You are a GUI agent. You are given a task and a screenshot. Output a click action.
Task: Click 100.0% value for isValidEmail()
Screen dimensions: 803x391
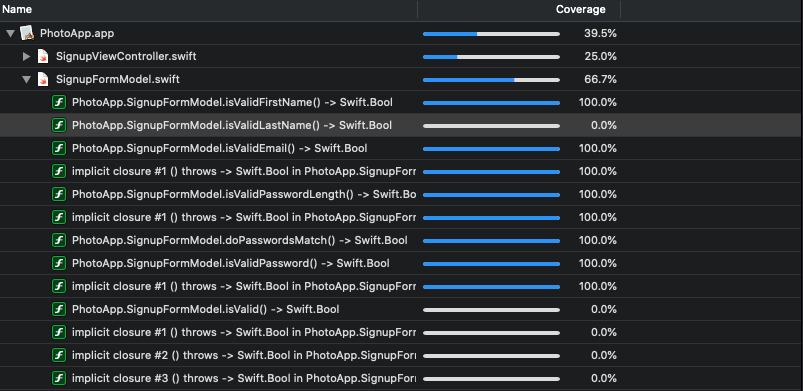click(x=598, y=148)
